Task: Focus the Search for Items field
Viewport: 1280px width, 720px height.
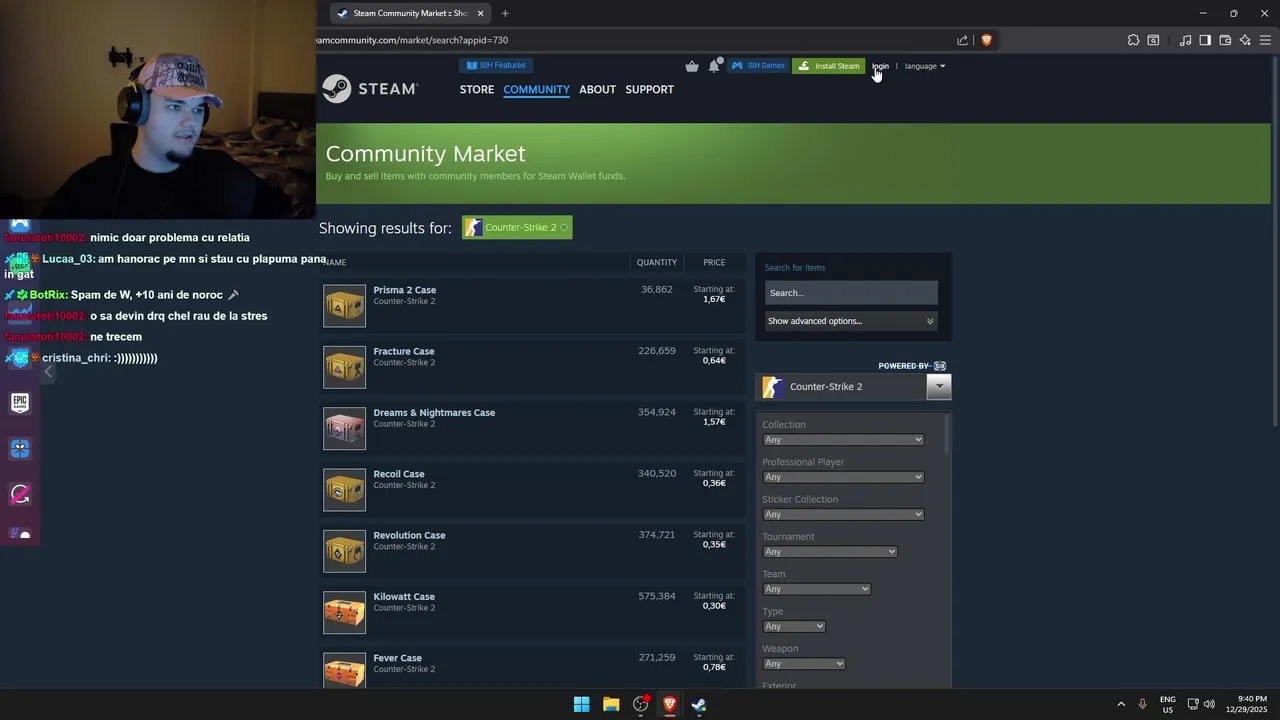Action: pyautogui.click(x=851, y=293)
